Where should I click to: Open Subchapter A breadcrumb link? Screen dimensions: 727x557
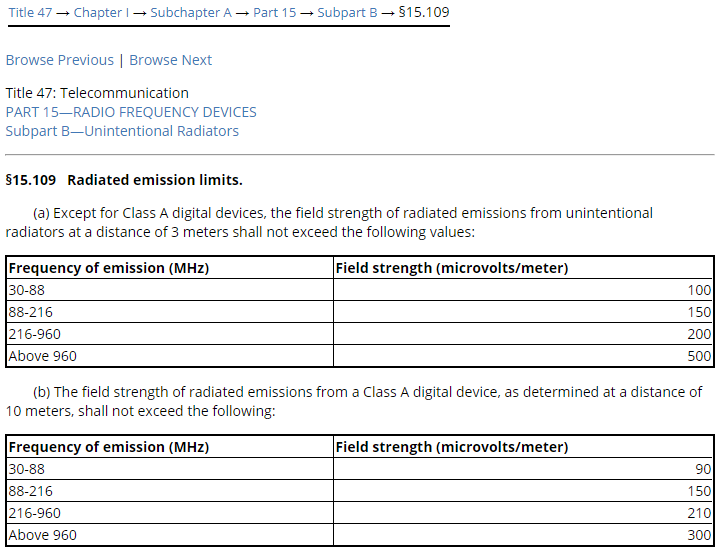(x=191, y=13)
